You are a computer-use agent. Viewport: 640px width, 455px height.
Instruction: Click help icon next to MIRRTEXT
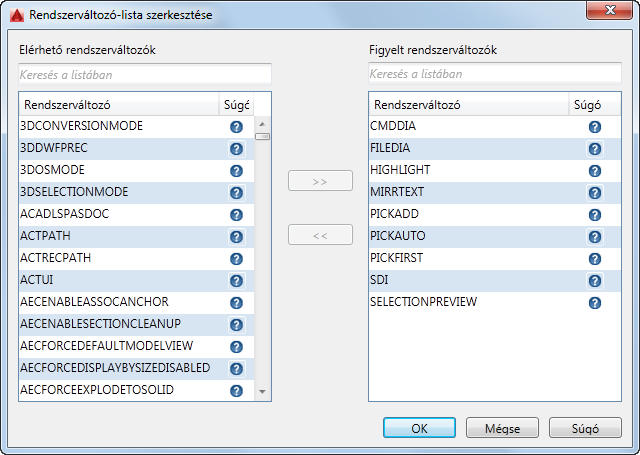595,193
